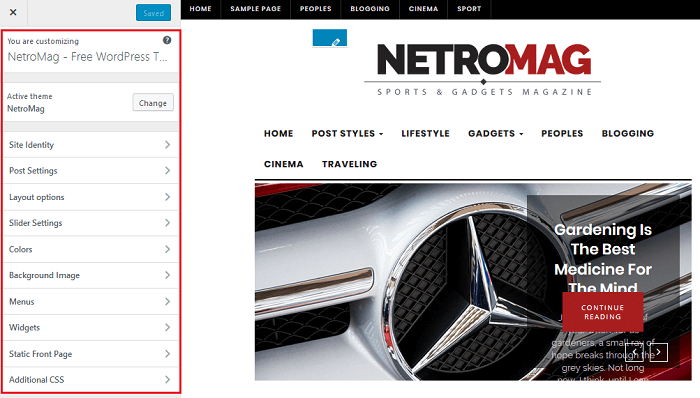Open POST STYLES dropdown menu
Viewport: 700px width, 398px height.
click(347, 133)
